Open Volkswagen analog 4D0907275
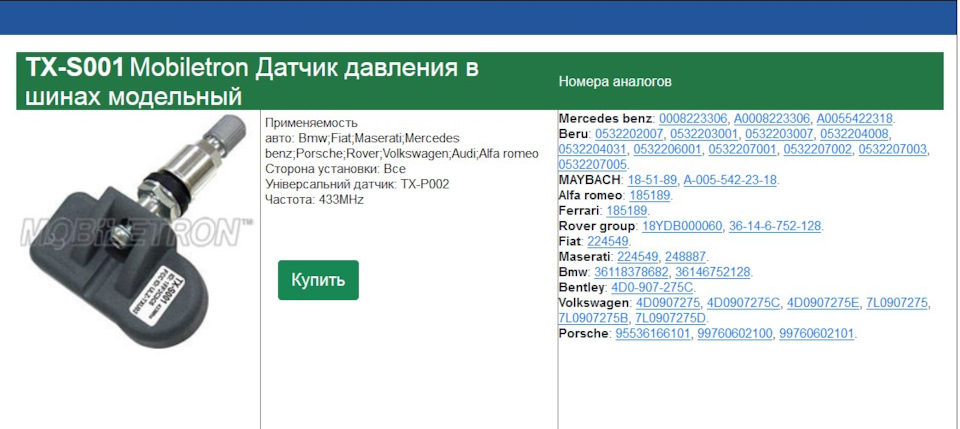 point(668,303)
